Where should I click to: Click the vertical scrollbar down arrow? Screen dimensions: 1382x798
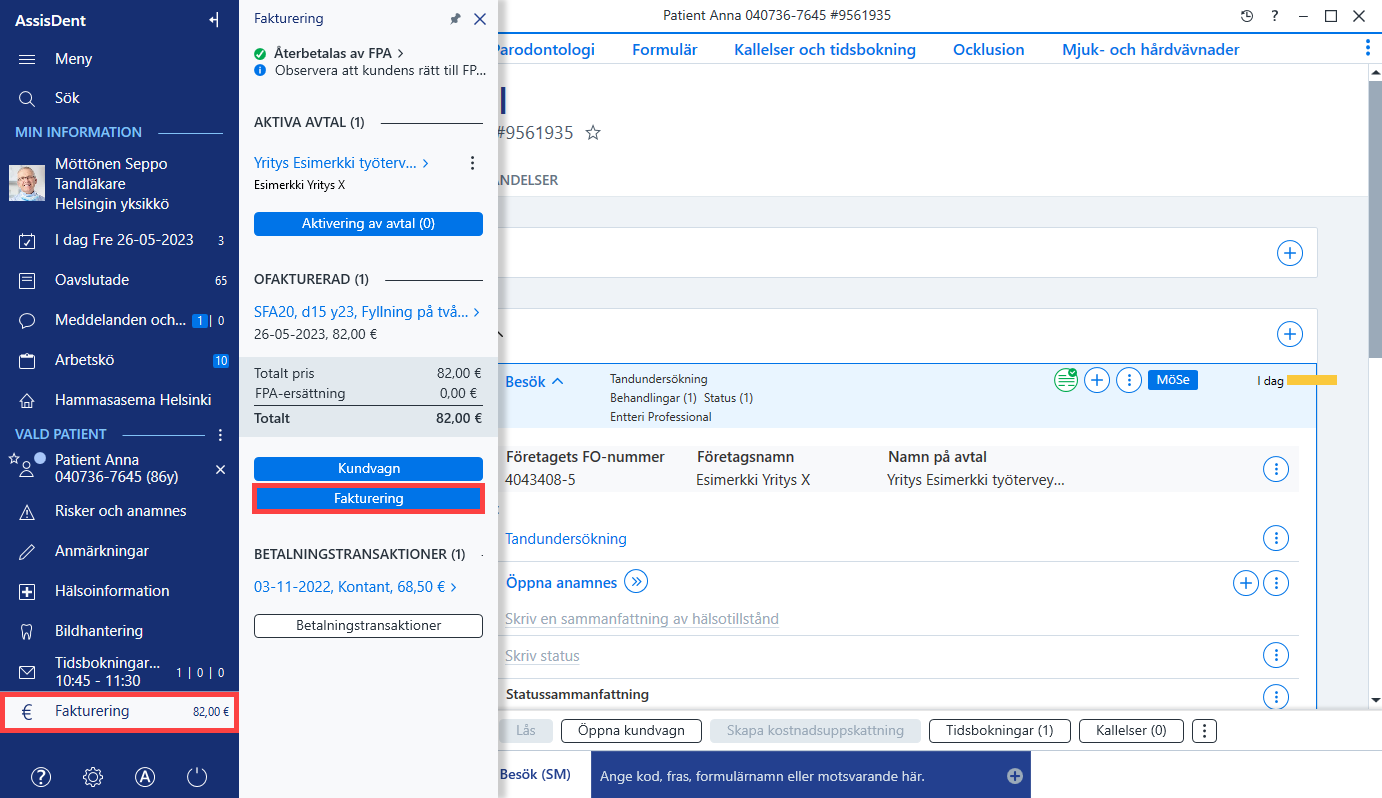click(x=1374, y=700)
